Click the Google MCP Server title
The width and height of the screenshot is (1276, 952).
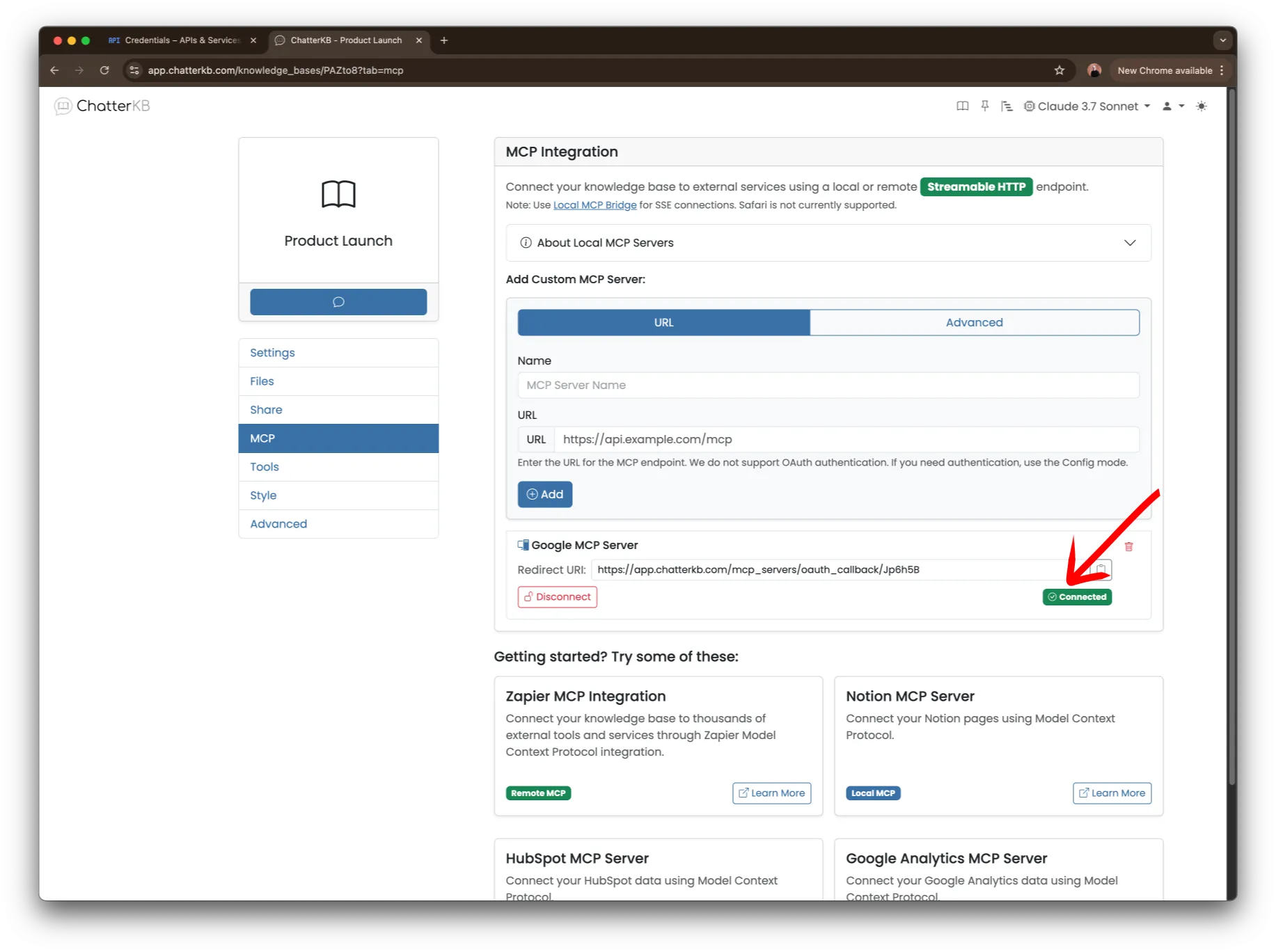(x=585, y=546)
